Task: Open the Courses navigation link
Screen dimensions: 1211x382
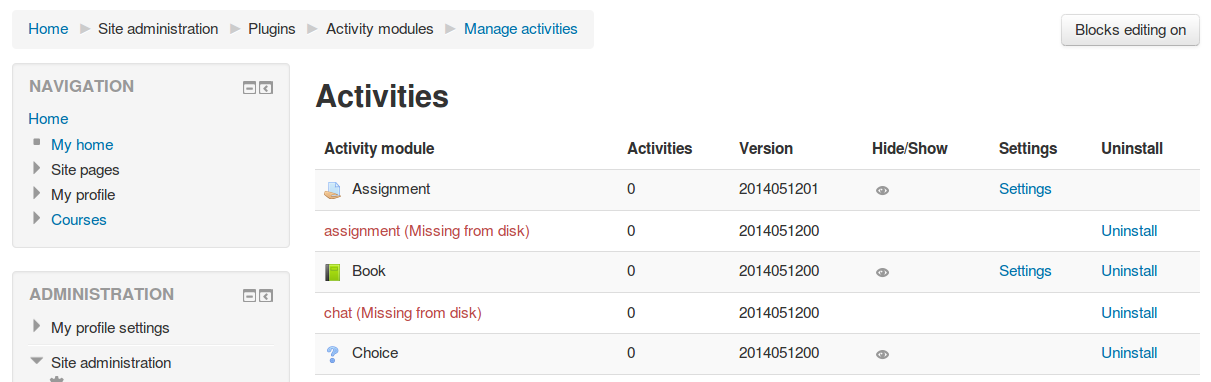Action: [79, 220]
